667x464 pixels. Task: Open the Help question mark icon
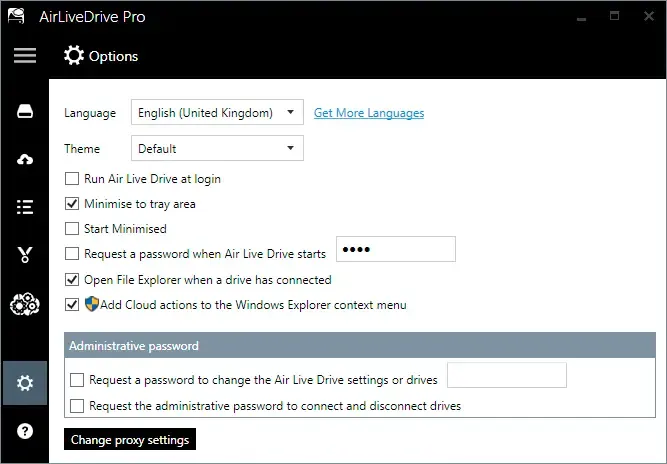pos(25,431)
